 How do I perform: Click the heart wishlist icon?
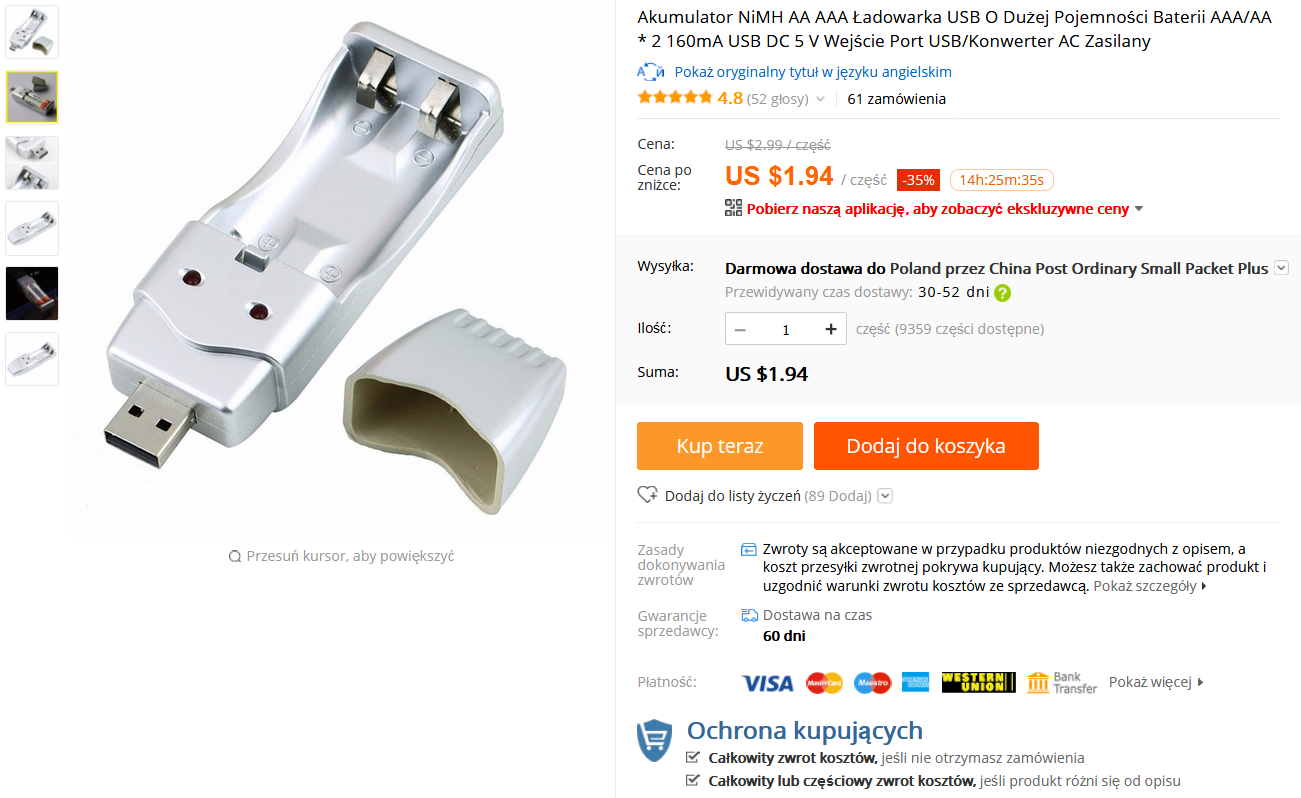648,495
